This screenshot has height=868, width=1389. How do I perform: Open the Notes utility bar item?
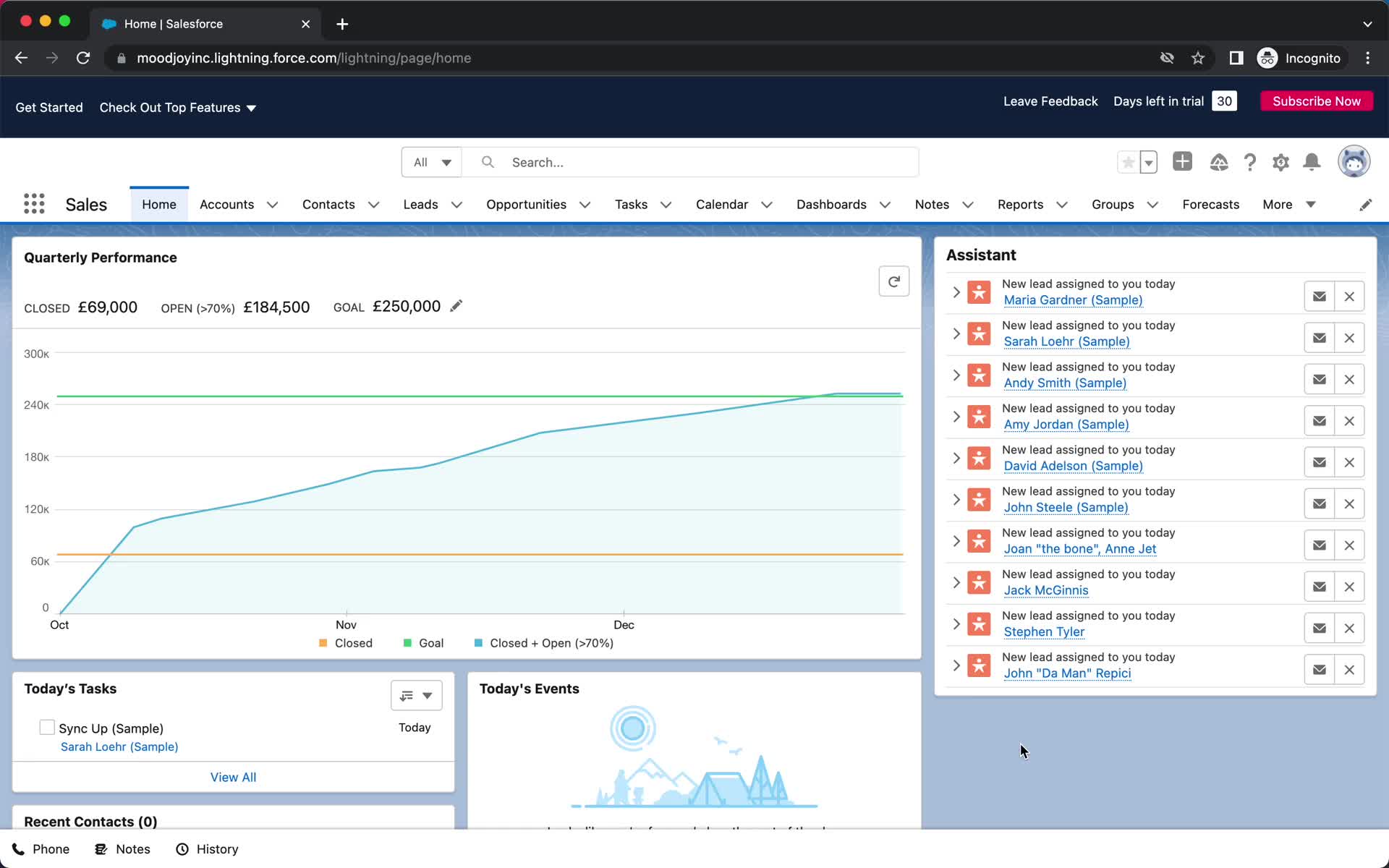(122, 849)
